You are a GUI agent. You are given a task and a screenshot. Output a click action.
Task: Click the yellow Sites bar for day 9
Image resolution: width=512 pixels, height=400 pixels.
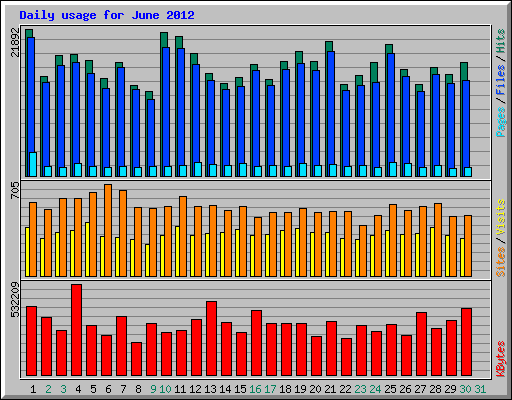coord(147,260)
